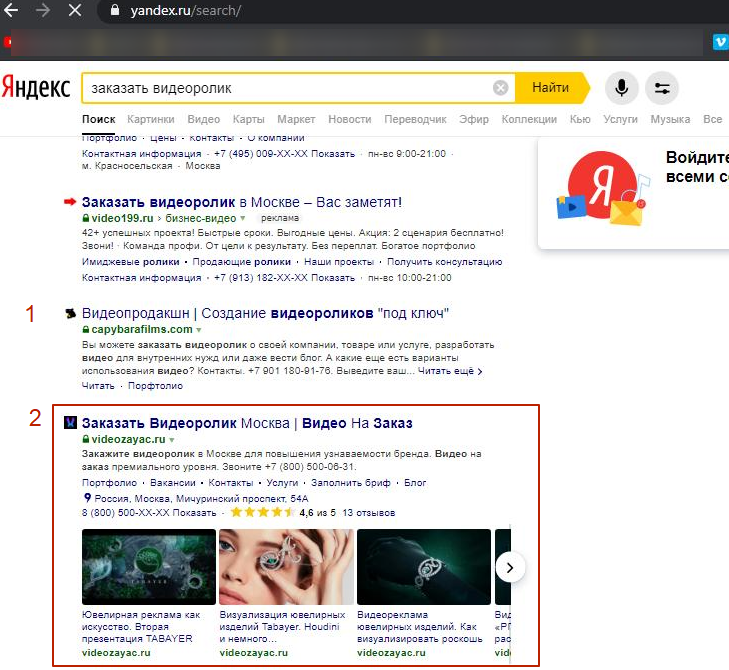This screenshot has width=729, height=670.
Task: Open the Houdini jewelry visualization thumbnail
Action: tap(286, 567)
